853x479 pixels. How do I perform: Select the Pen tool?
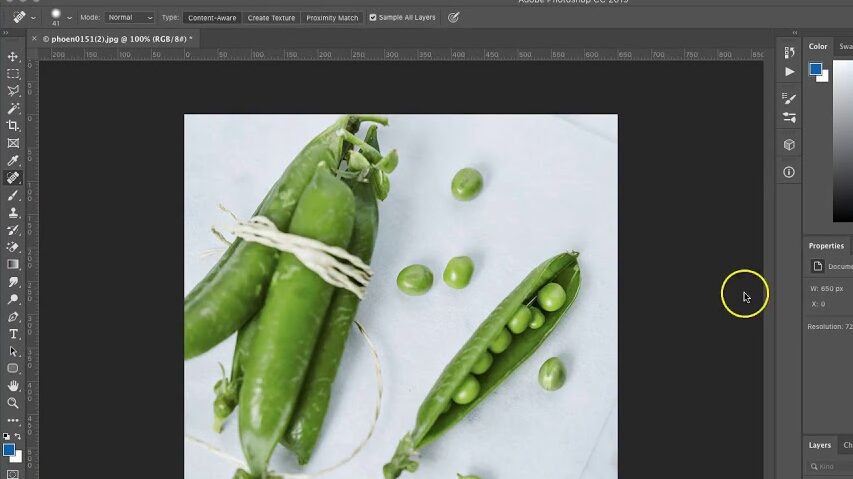13,316
